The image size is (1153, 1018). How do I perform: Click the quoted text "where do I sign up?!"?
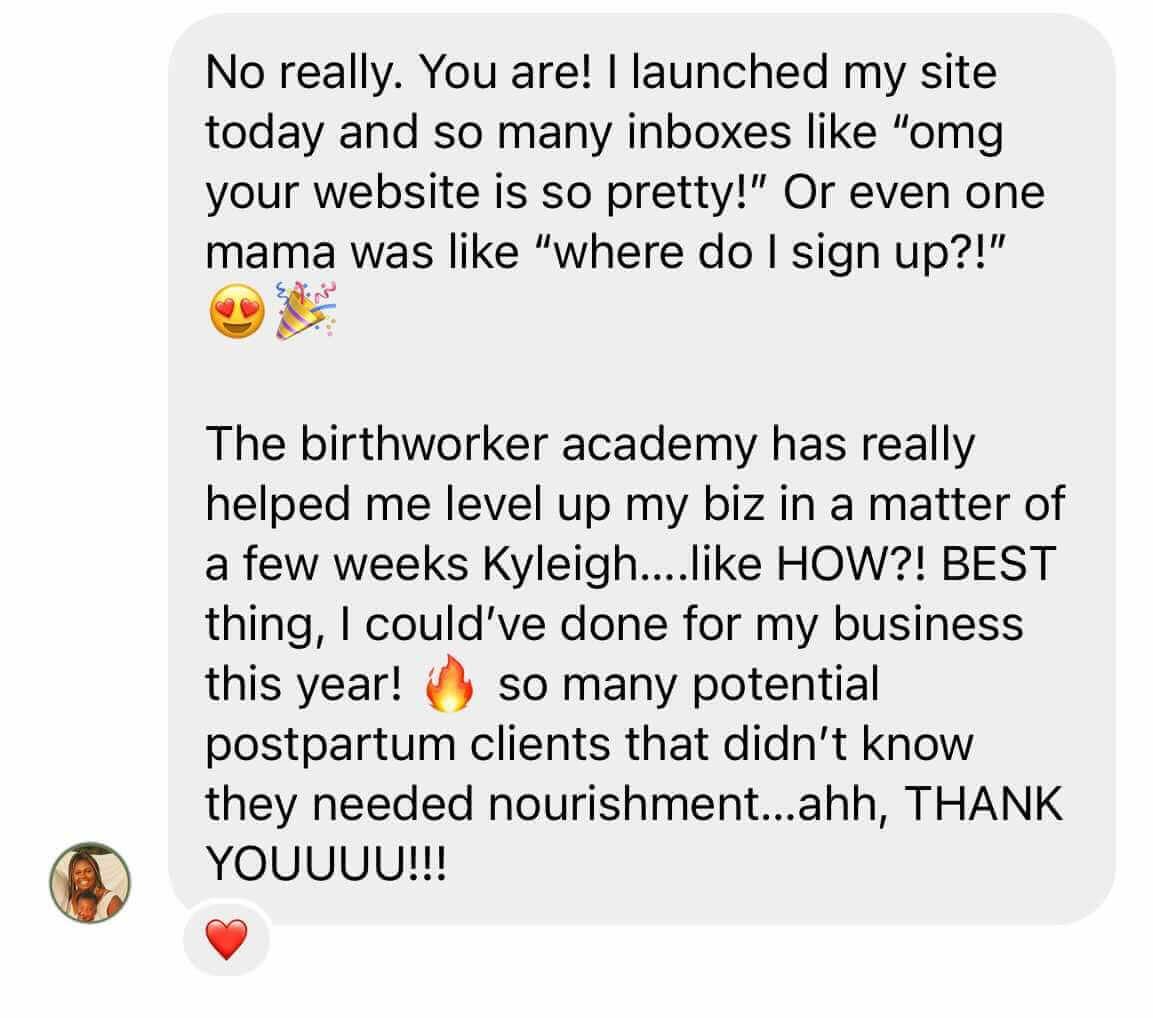point(772,252)
